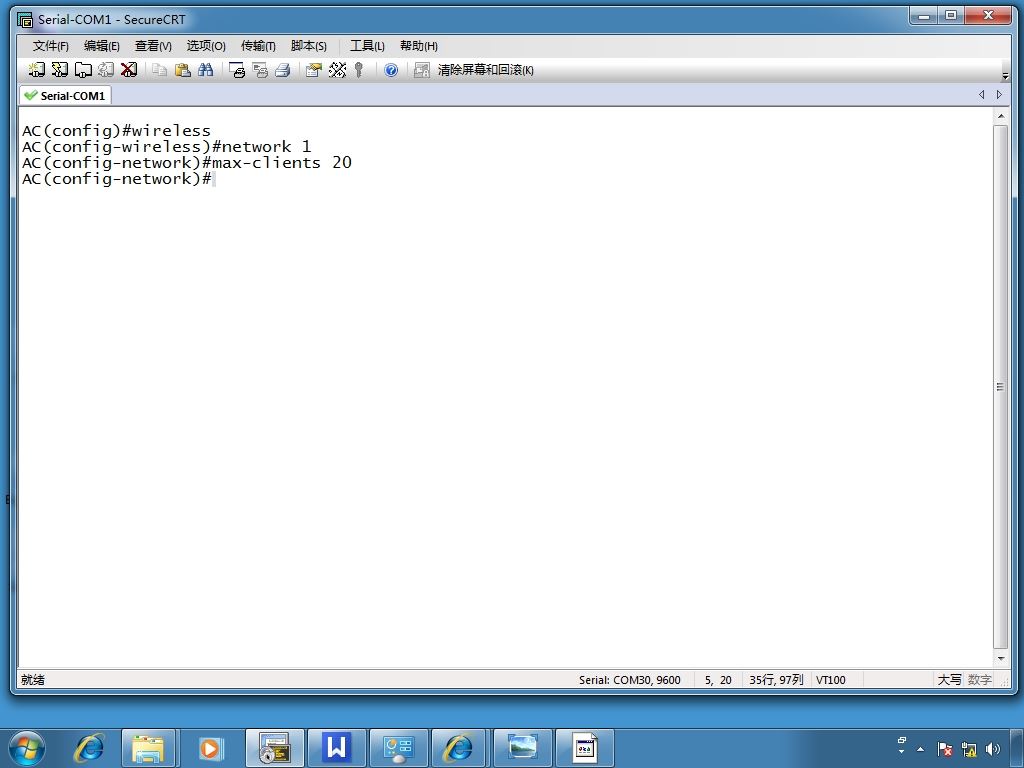Click status bar '就绪' text
1024x768 pixels.
33,680
